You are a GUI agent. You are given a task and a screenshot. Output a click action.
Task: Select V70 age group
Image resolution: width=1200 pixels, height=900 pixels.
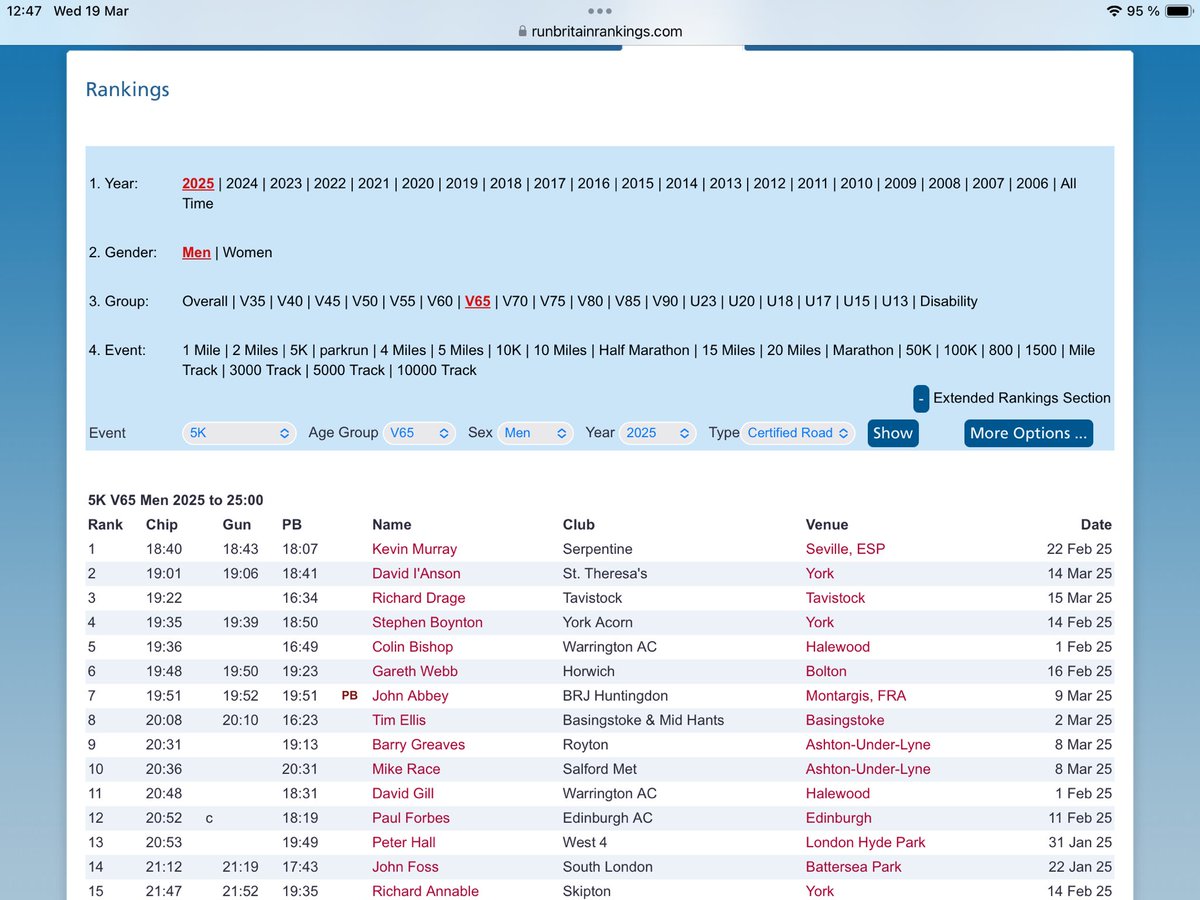point(515,301)
